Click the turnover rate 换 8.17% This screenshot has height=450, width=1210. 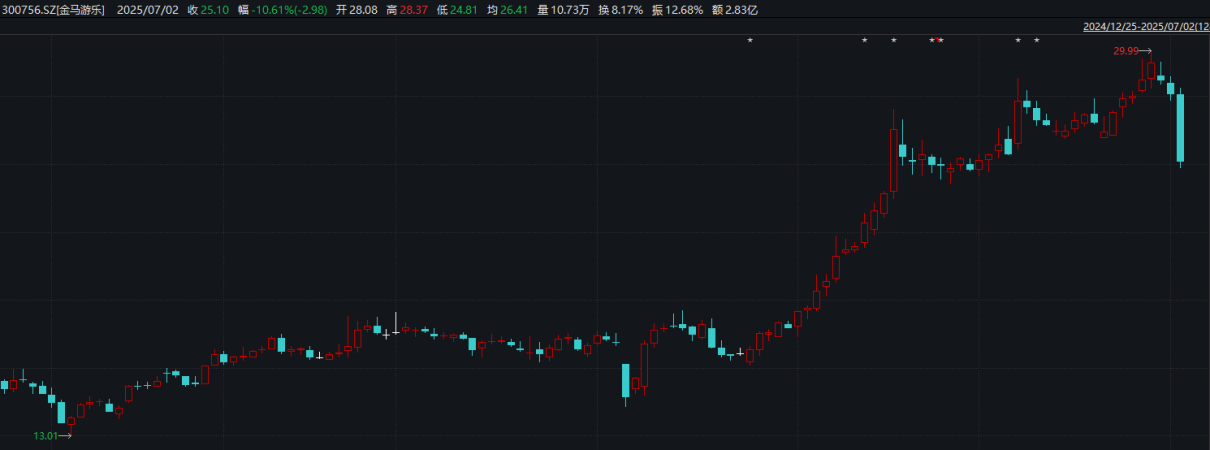620,9
